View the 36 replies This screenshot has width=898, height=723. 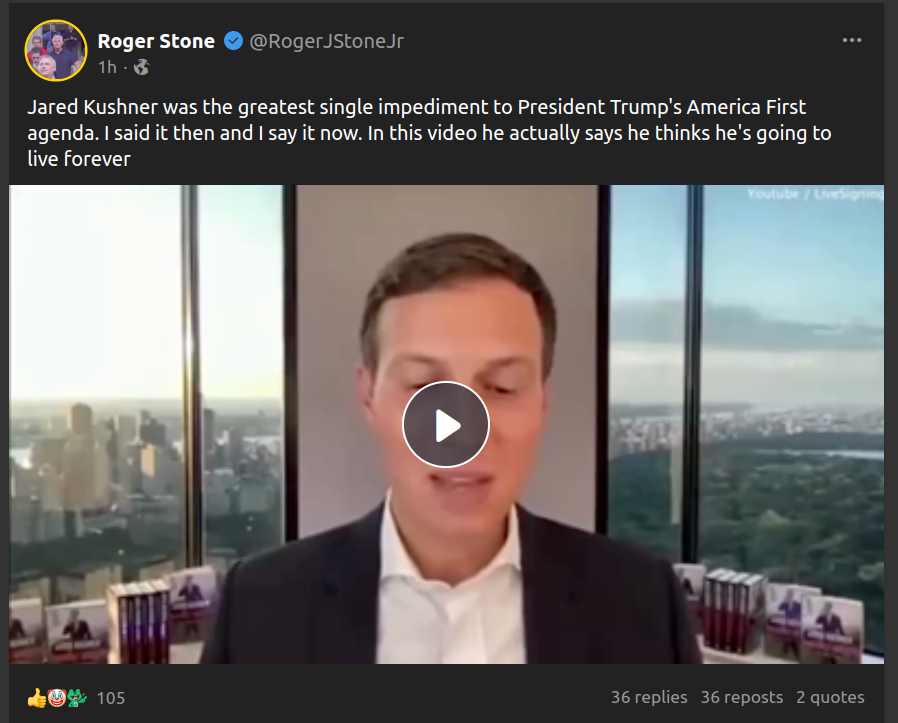pyautogui.click(x=649, y=697)
